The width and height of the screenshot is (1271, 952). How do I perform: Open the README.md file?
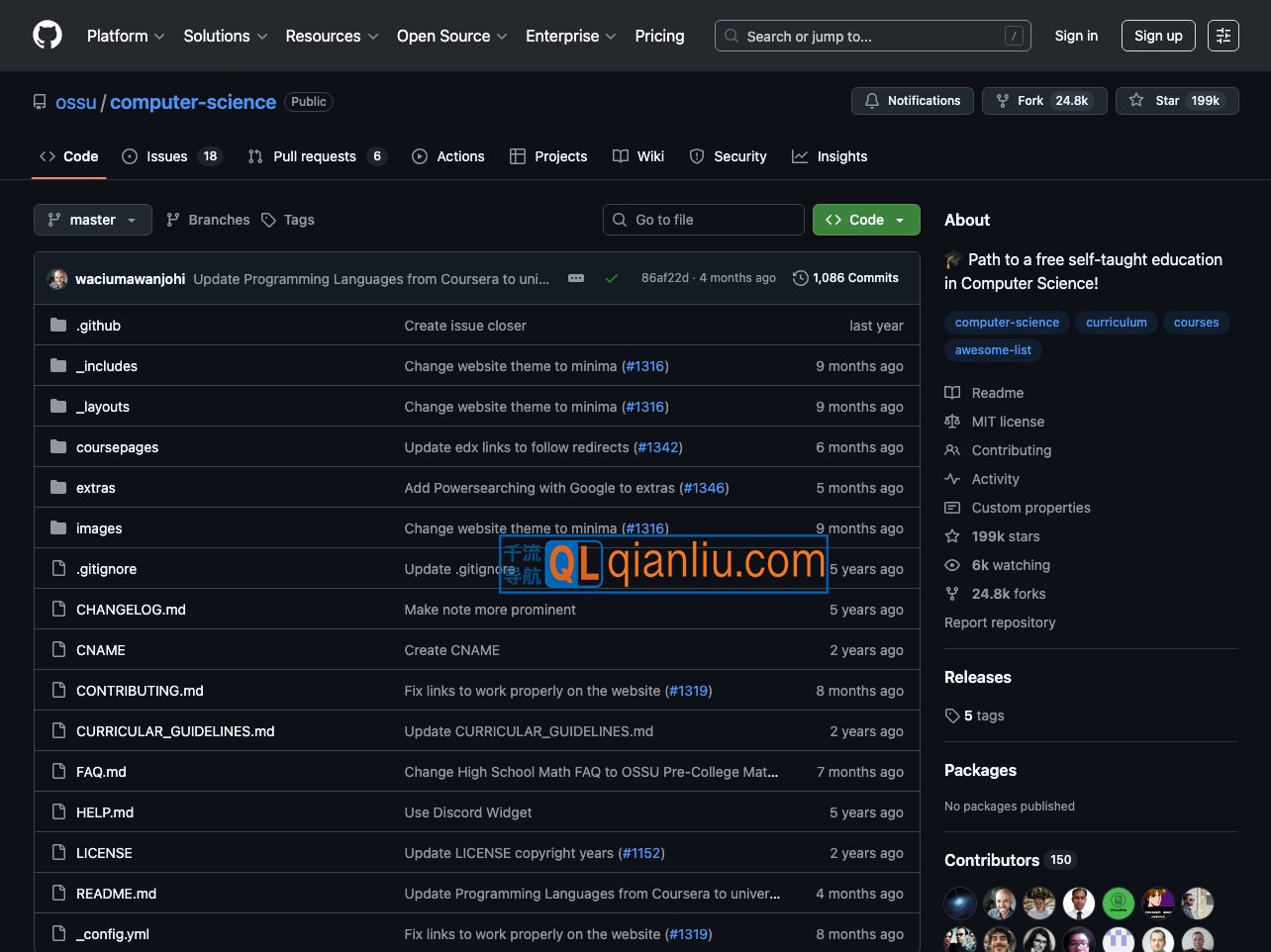[116, 894]
